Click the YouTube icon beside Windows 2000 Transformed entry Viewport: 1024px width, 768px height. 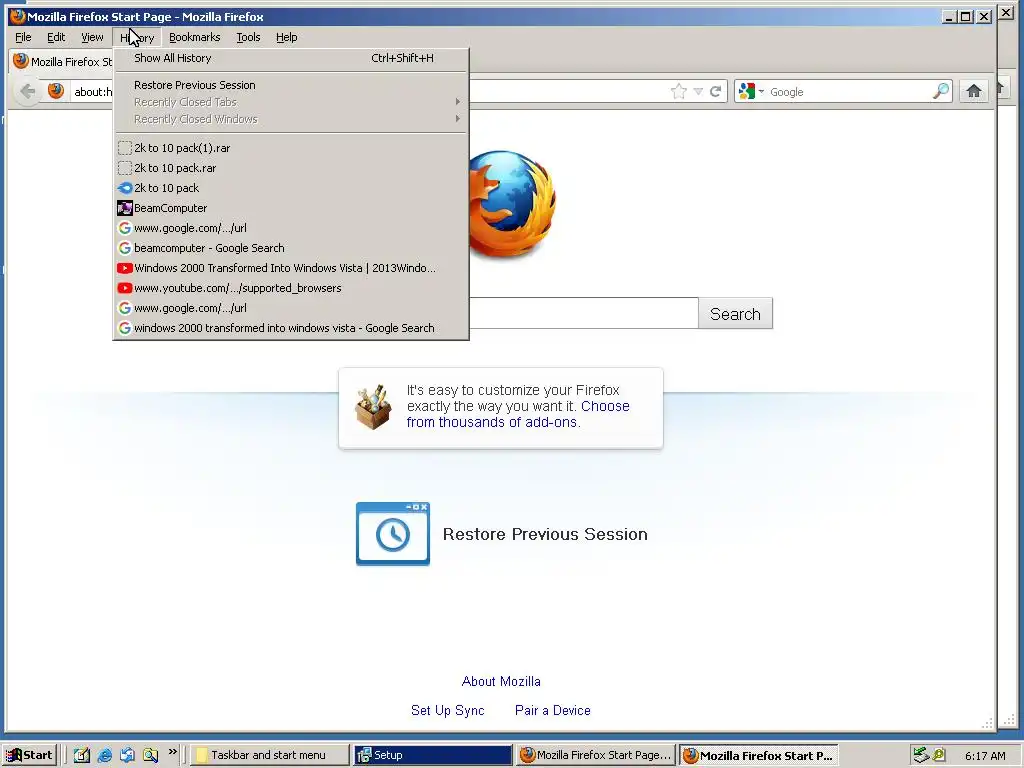124,268
